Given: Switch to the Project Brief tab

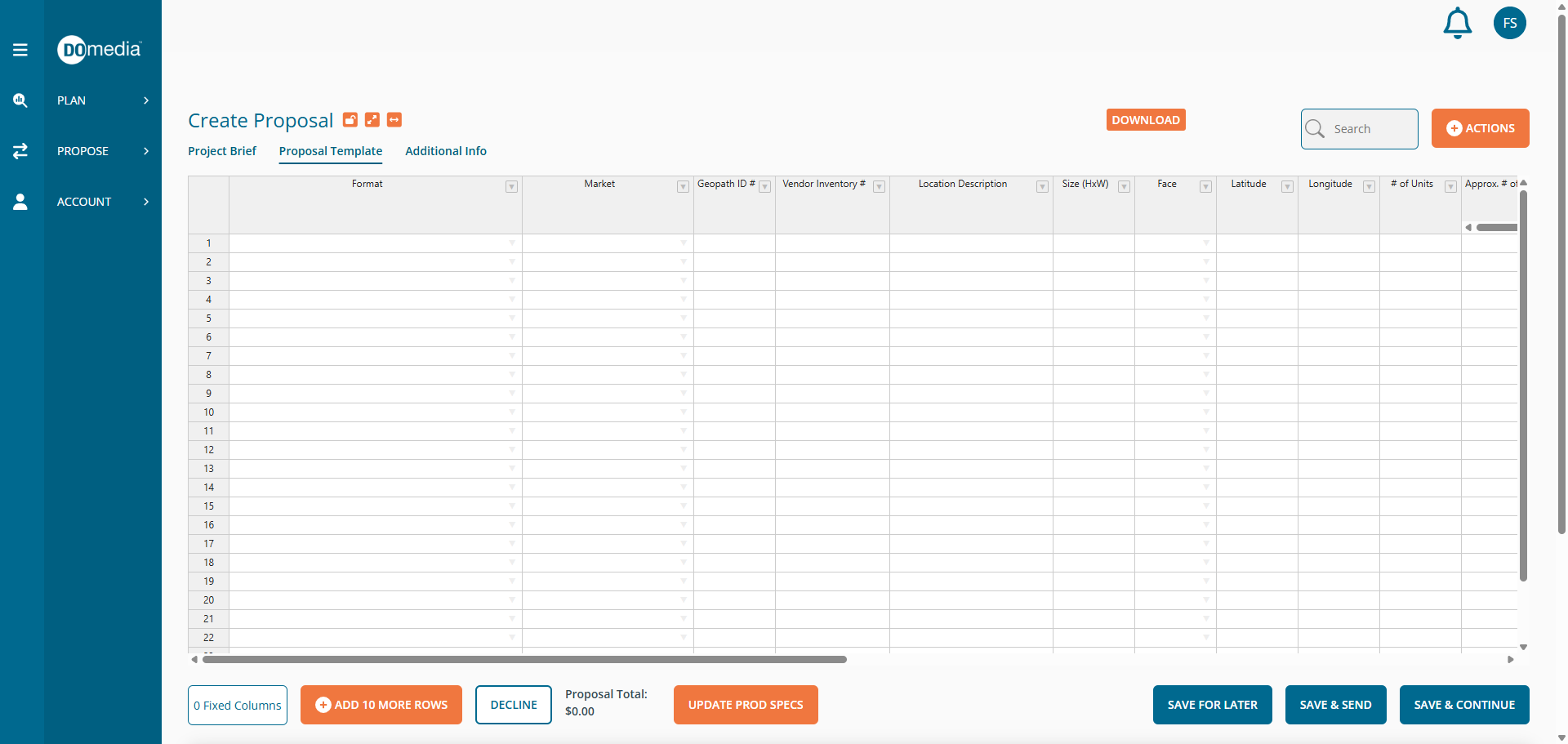Looking at the screenshot, I should [x=222, y=151].
